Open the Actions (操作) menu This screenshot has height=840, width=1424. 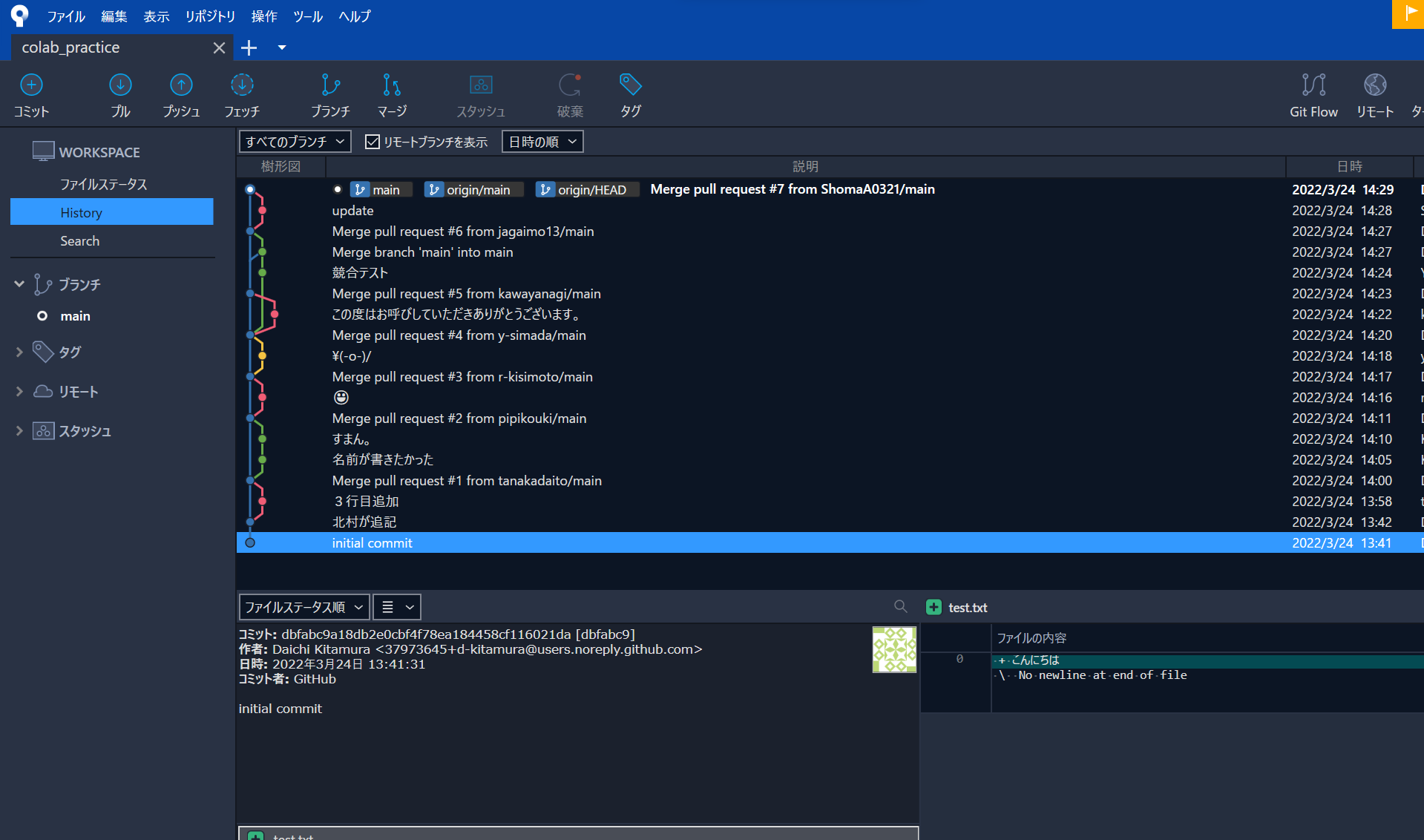264,16
